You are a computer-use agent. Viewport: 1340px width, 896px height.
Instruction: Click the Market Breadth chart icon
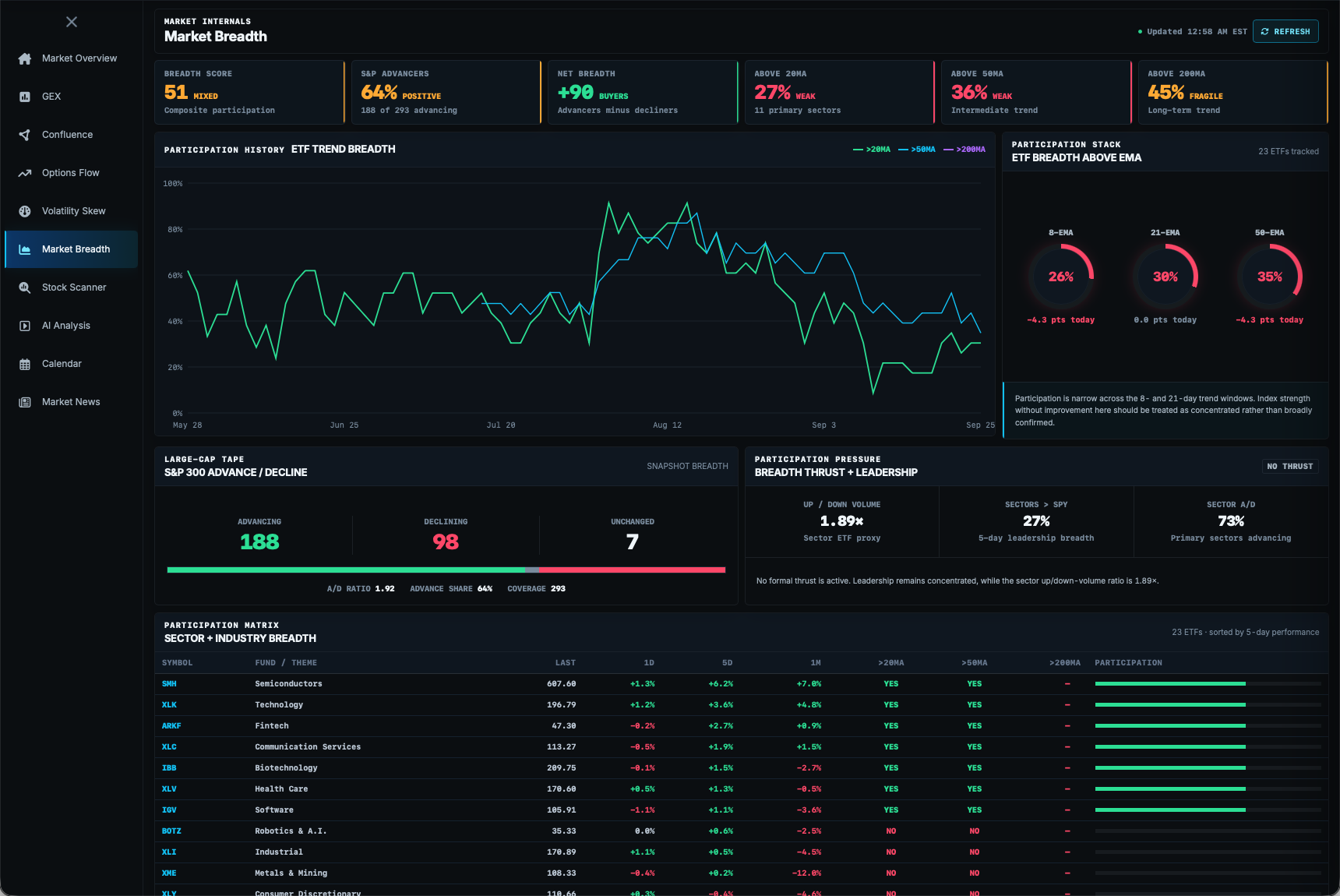point(25,249)
